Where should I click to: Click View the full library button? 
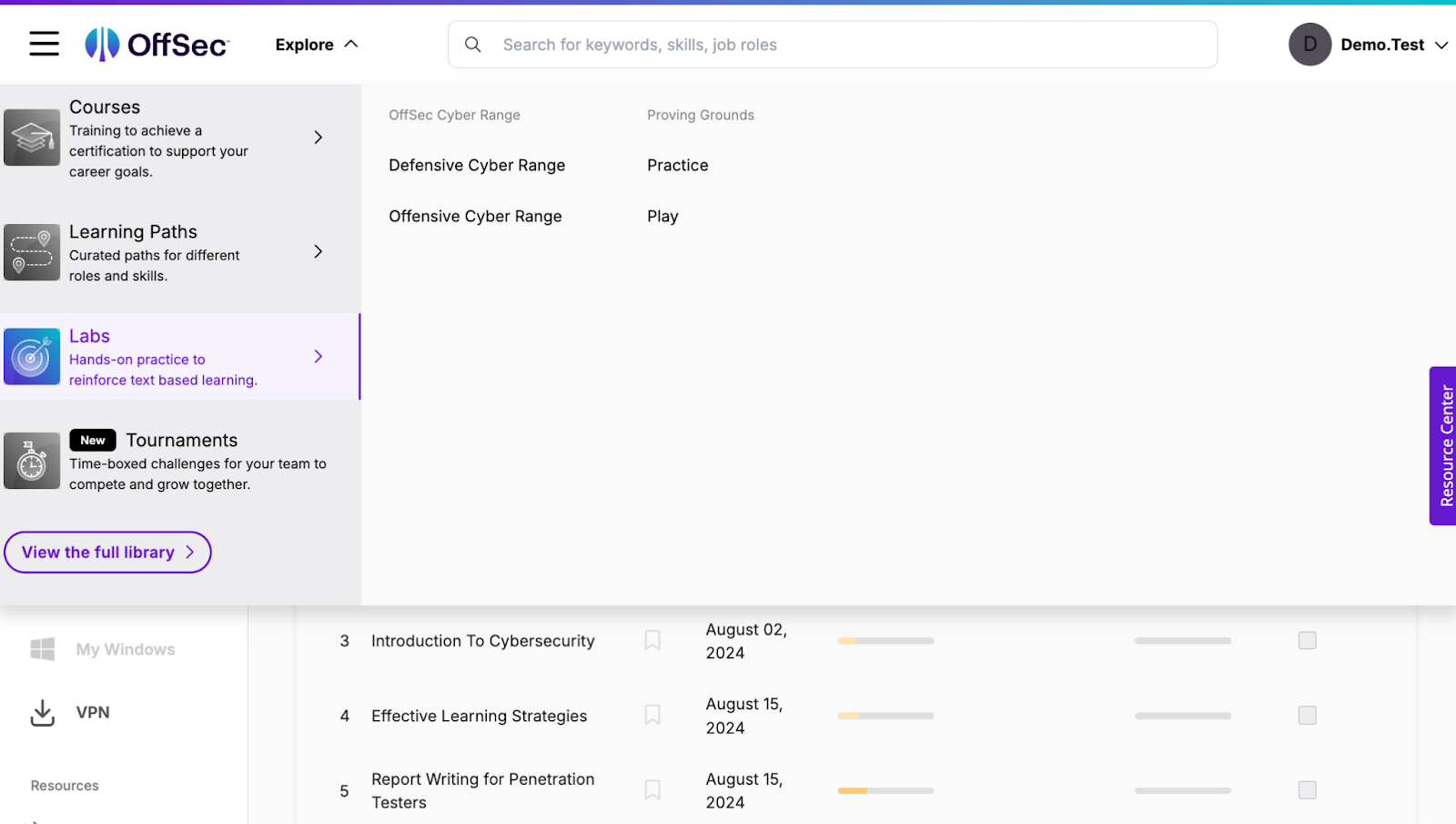pyautogui.click(x=107, y=553)
